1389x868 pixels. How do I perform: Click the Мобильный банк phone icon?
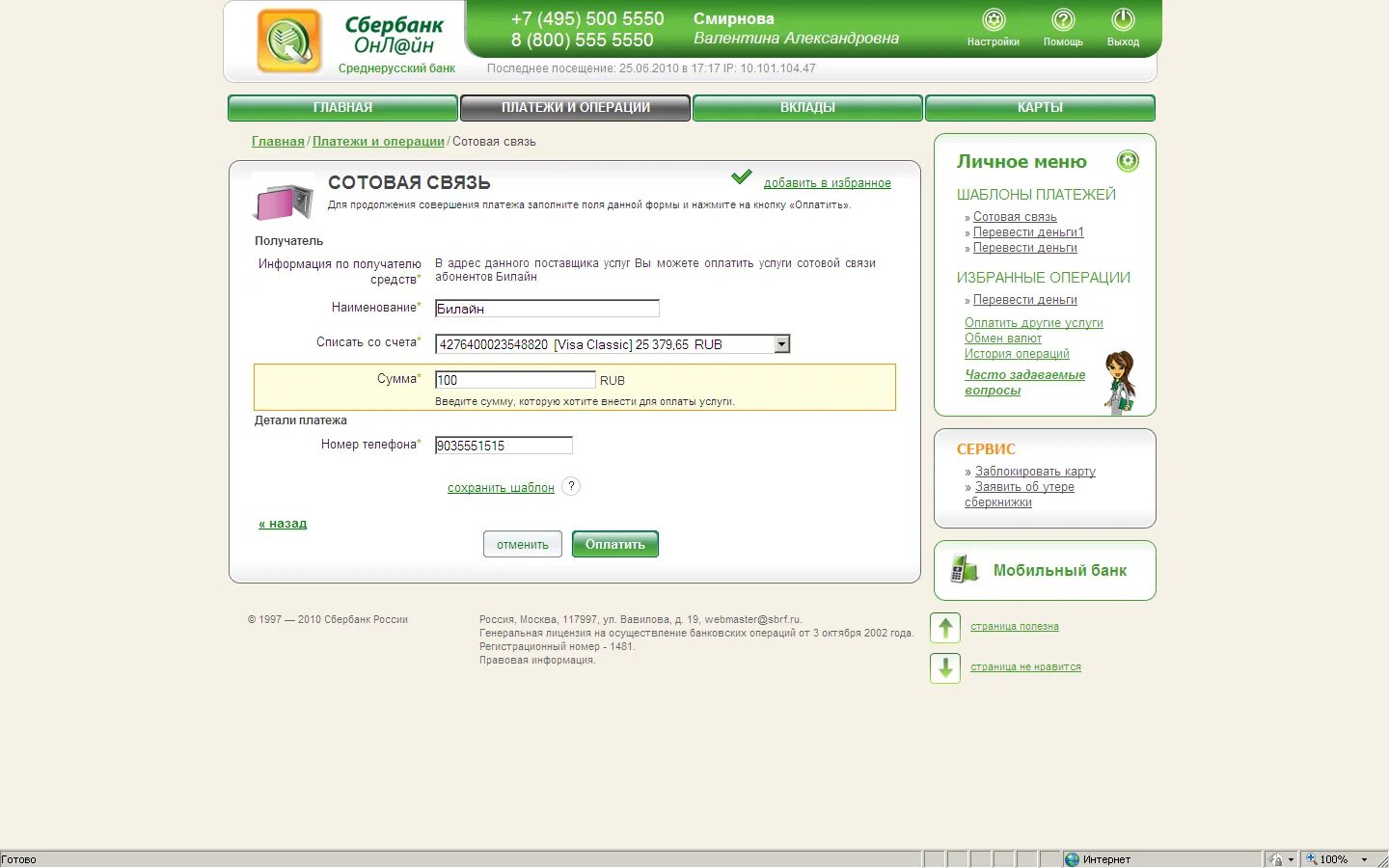[965, 569]
